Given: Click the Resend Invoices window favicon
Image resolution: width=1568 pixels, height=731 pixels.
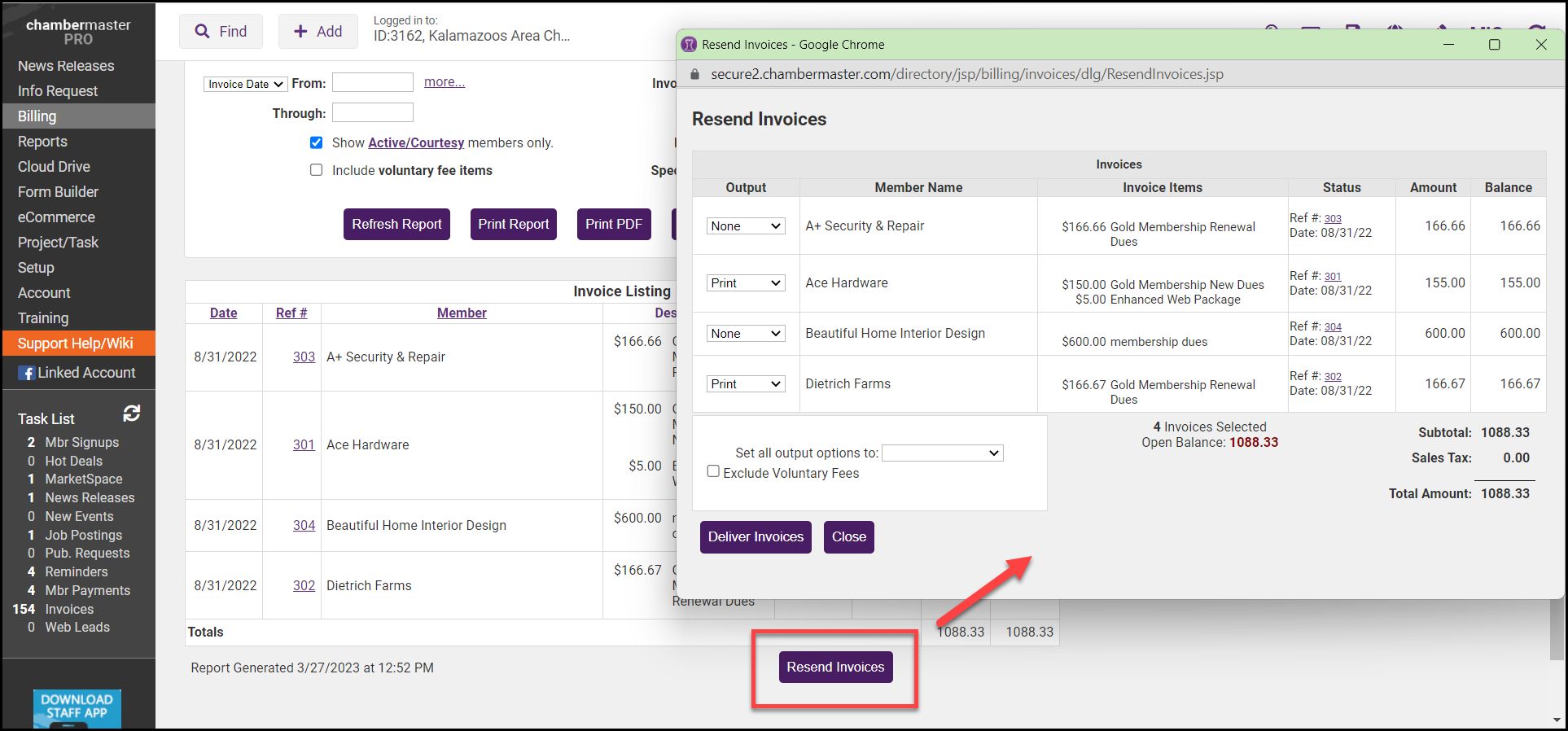Looking at the screenshot, I should coord(689,45).
